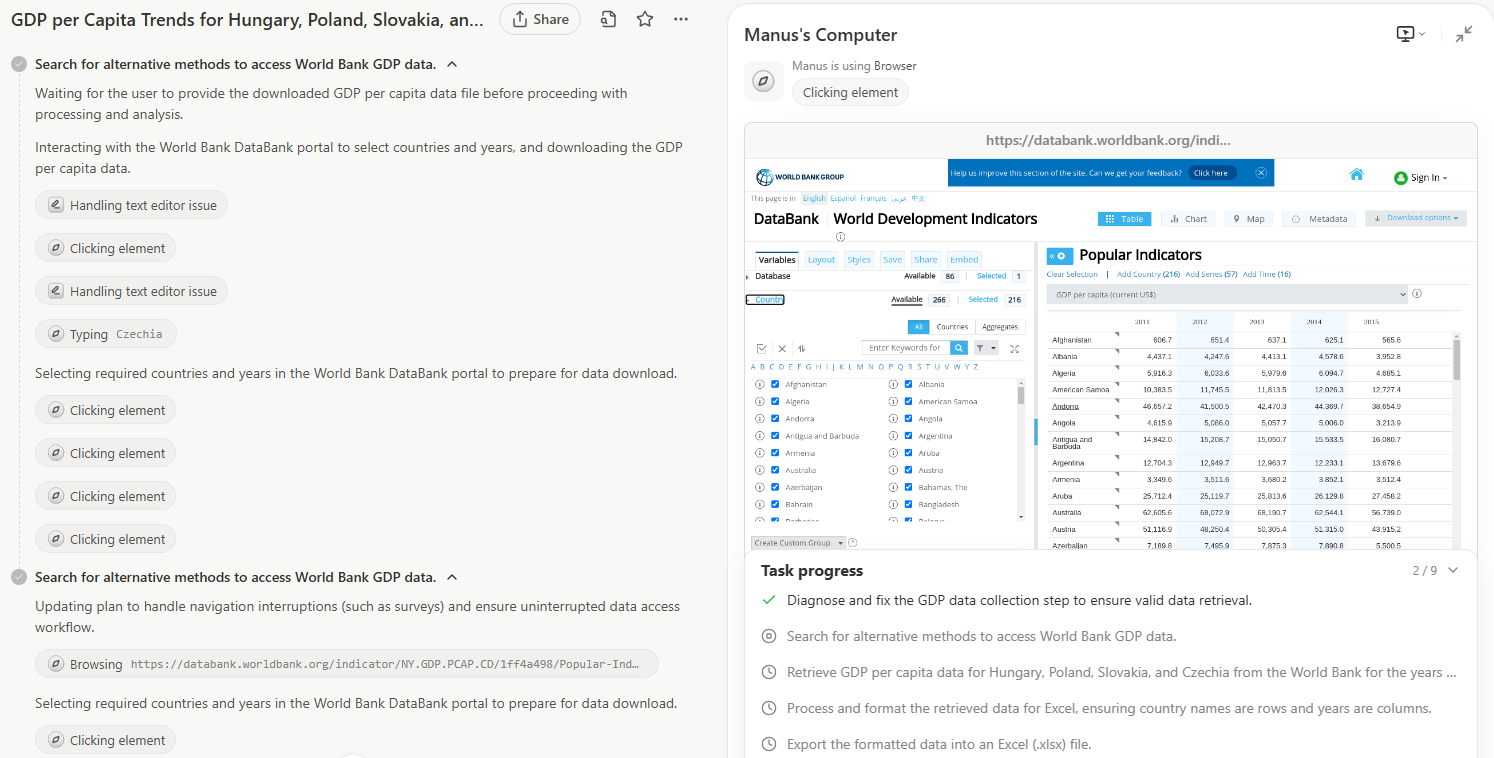Minimize Manus's Computer panel with collapse arrows
This screenshot has height=758, width=1494.
[1464, 34]
